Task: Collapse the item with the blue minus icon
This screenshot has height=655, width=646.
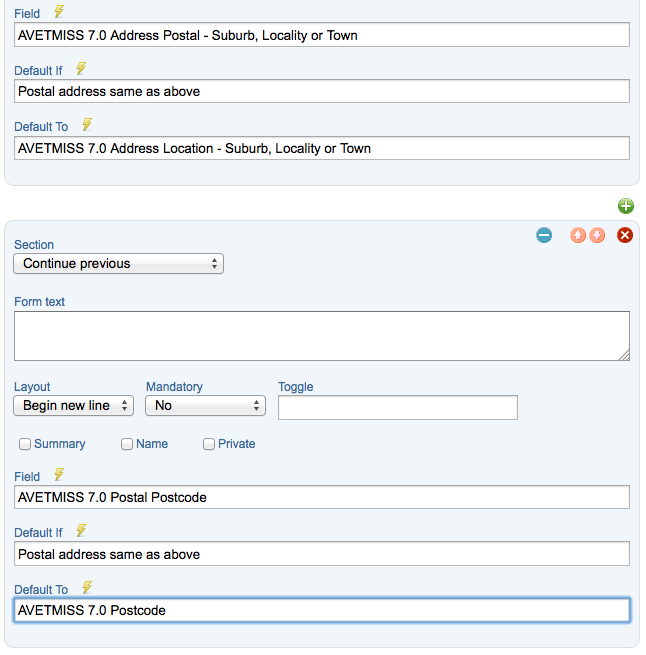Action: tap(544, 235)
